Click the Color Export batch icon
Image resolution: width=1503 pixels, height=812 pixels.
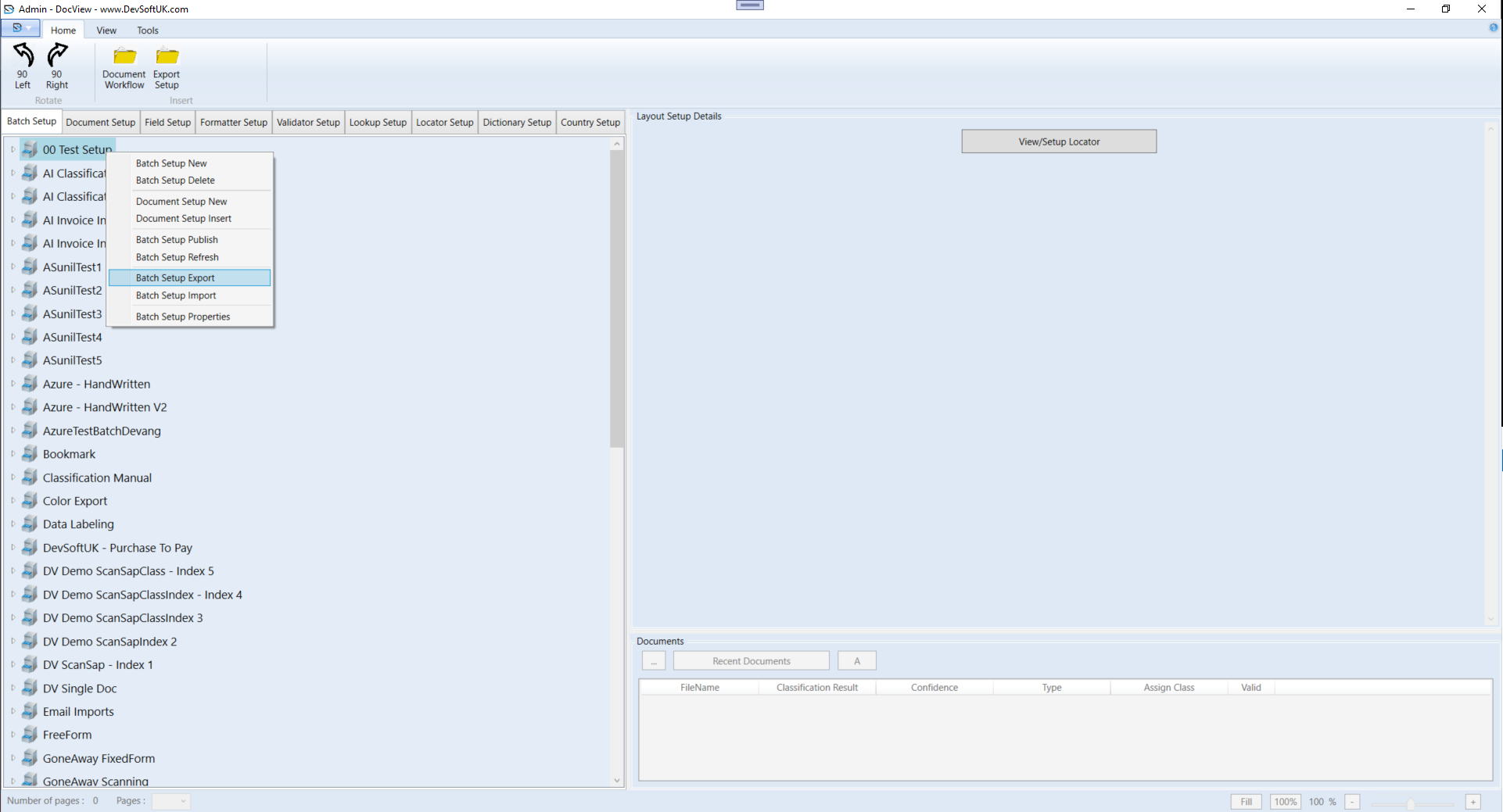coord(30,501)
